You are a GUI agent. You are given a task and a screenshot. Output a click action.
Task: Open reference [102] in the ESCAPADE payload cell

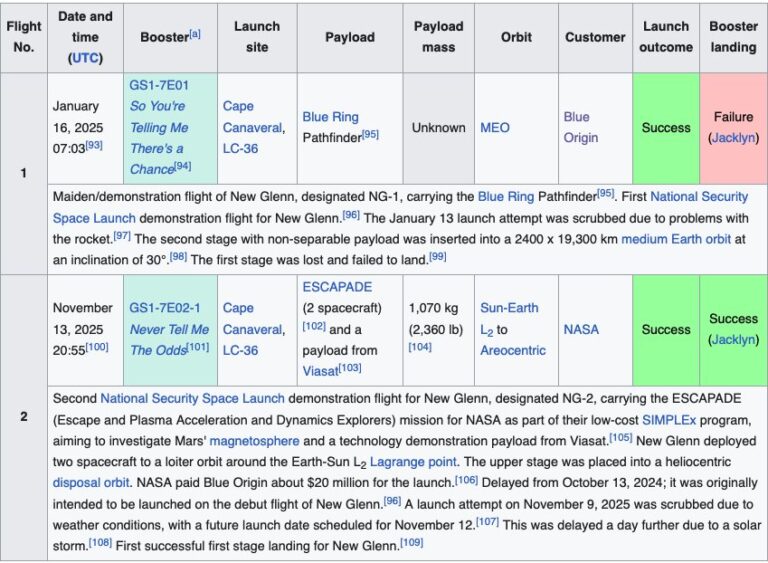click(x=314, y=326)
